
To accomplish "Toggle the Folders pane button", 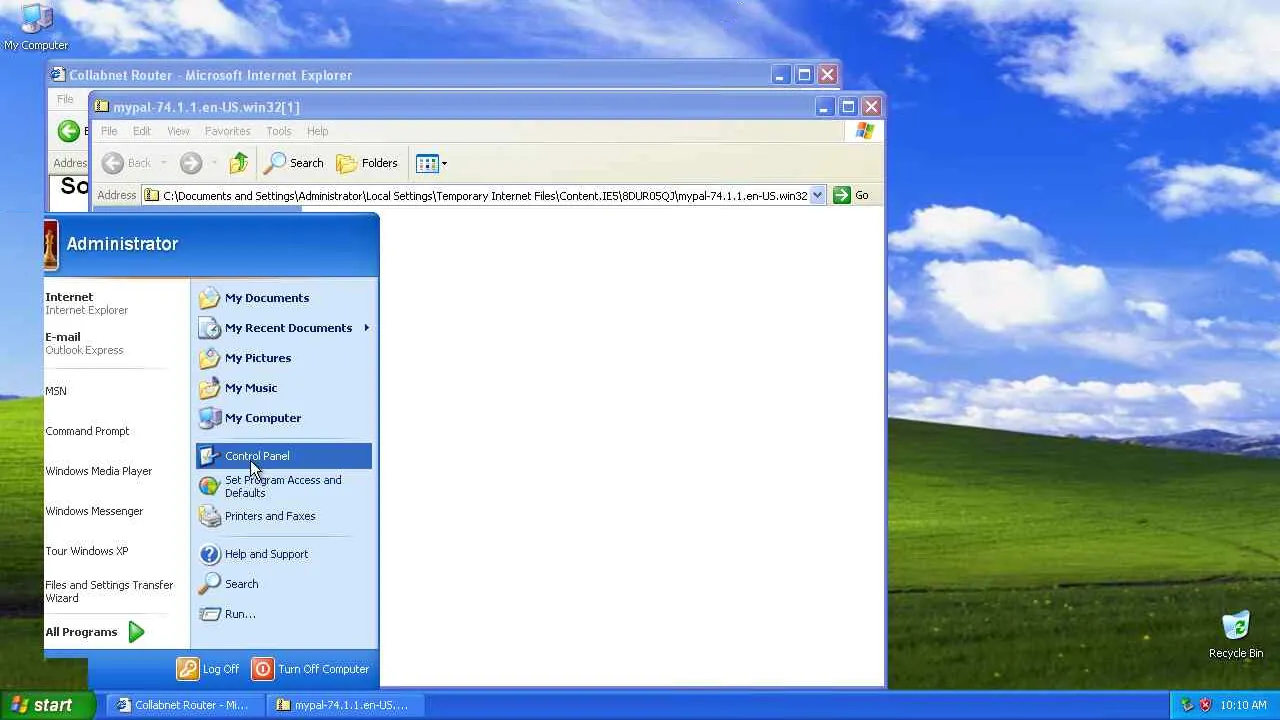I will click(x=367, y=163).
